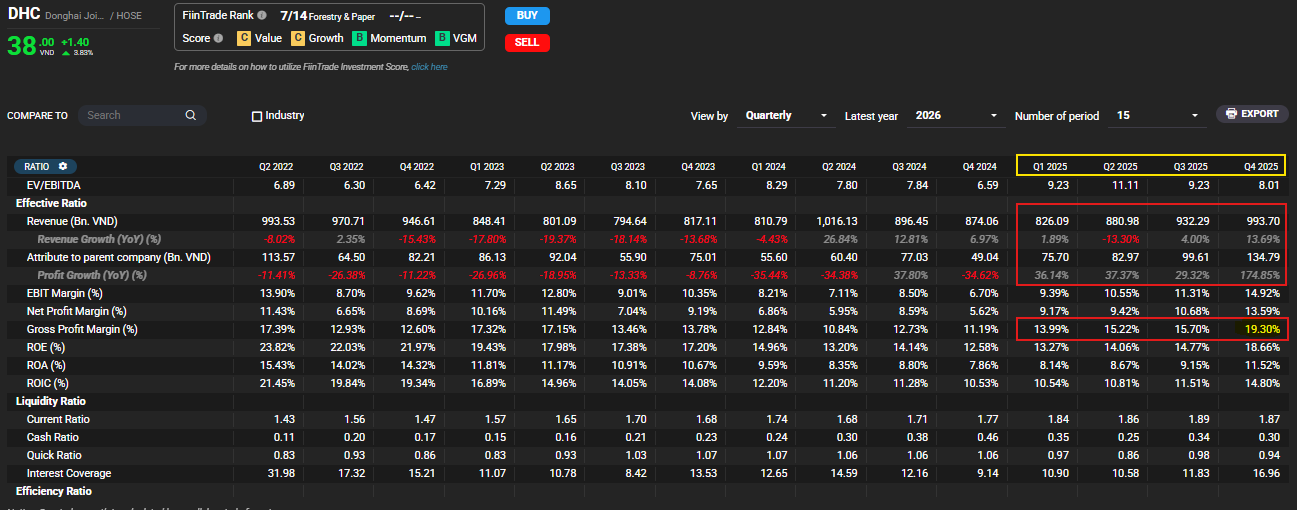Click the yellow C Growth score badge
This screenshot has height=510, width=1297.
[x=298, y=39]
